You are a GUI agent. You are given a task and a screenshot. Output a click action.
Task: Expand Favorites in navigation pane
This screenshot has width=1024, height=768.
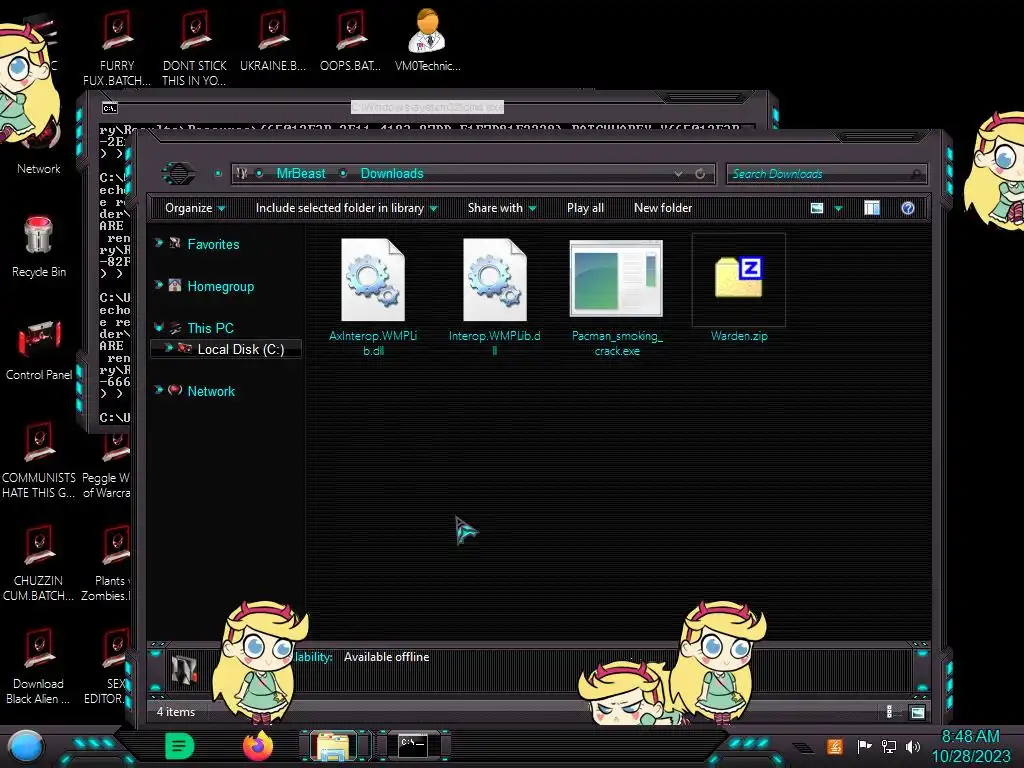(x=158, y=243)
